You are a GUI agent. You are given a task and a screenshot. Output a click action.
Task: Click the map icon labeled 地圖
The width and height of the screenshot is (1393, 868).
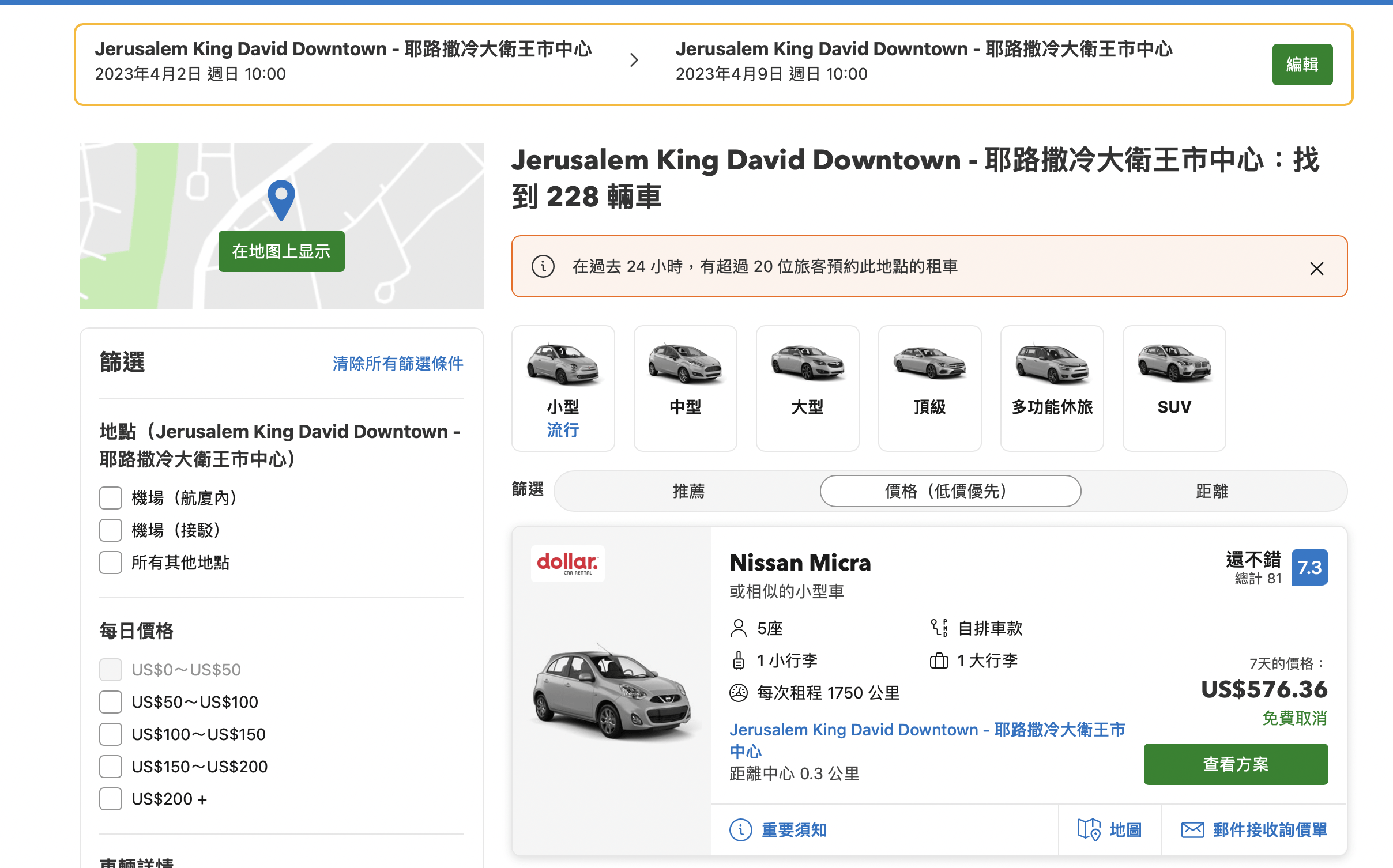(x=1089, y=829)
